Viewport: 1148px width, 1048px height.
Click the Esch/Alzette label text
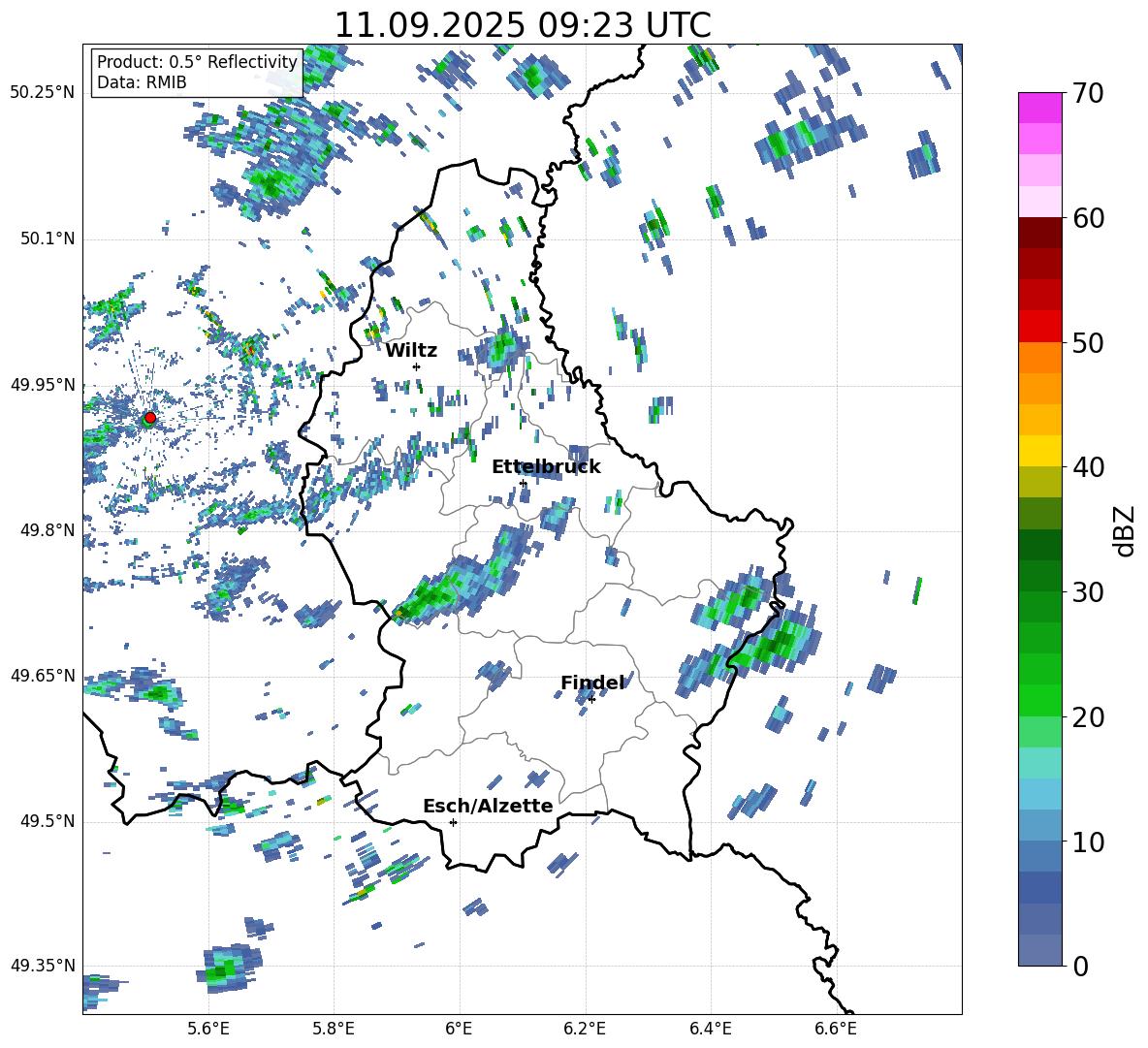(x=488, y=807)
